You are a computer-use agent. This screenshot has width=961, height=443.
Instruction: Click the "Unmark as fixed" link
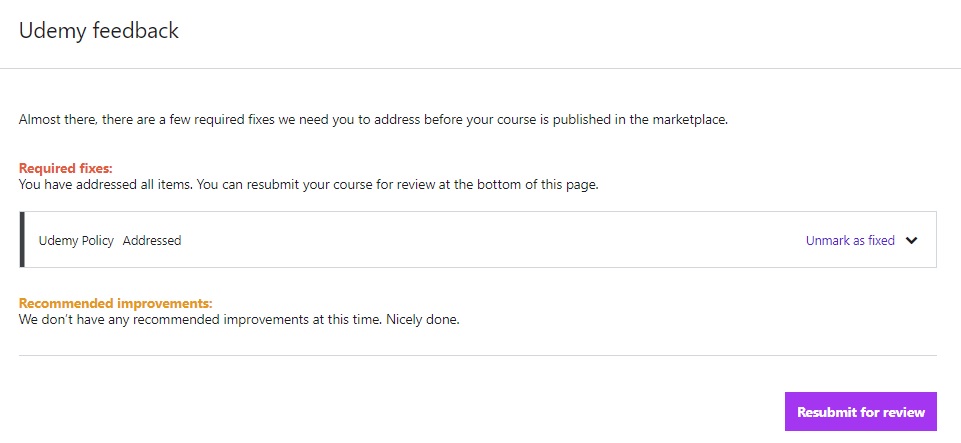[850, 240]
